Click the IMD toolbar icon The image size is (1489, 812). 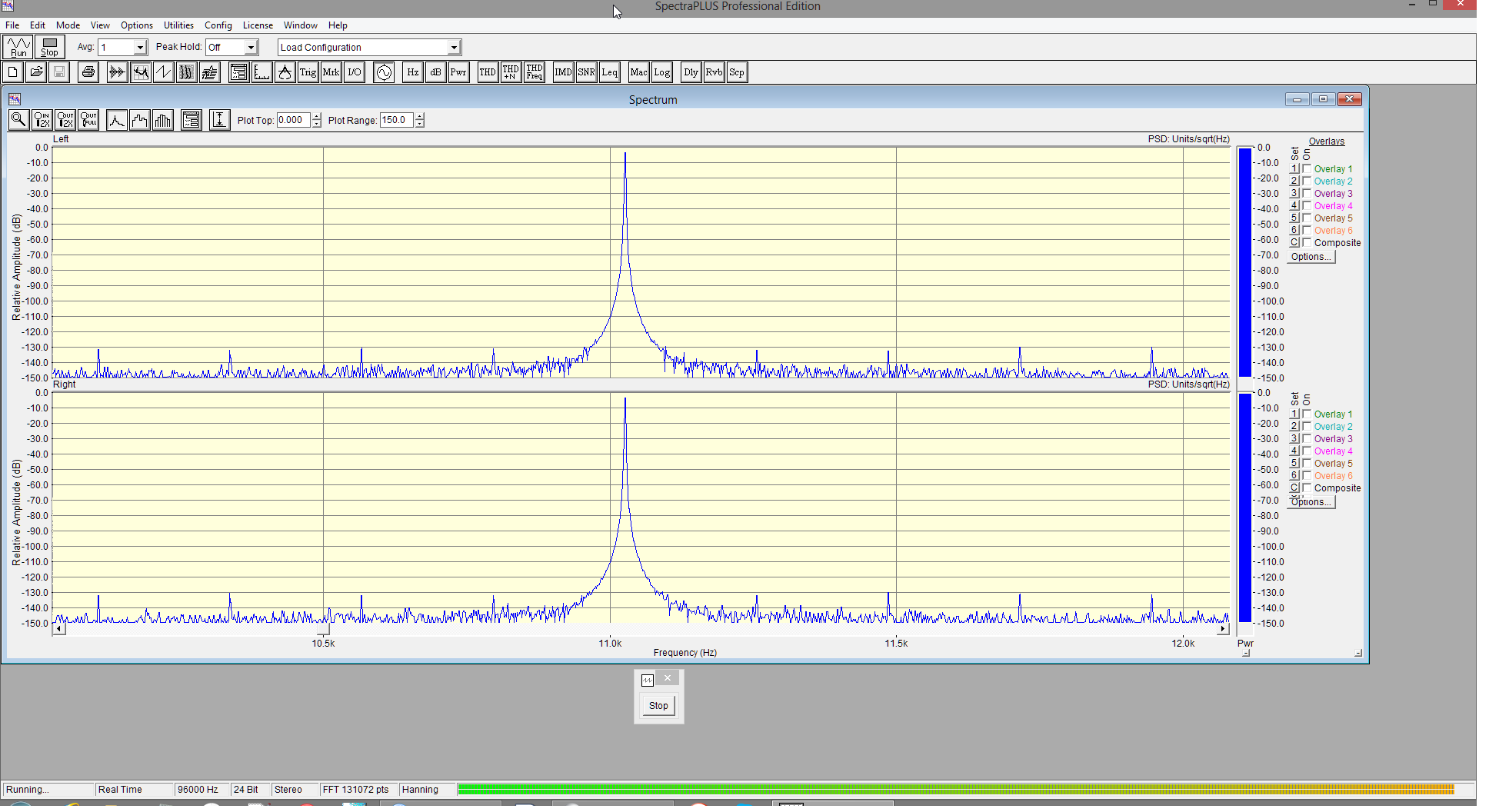[x=563, y=72]
